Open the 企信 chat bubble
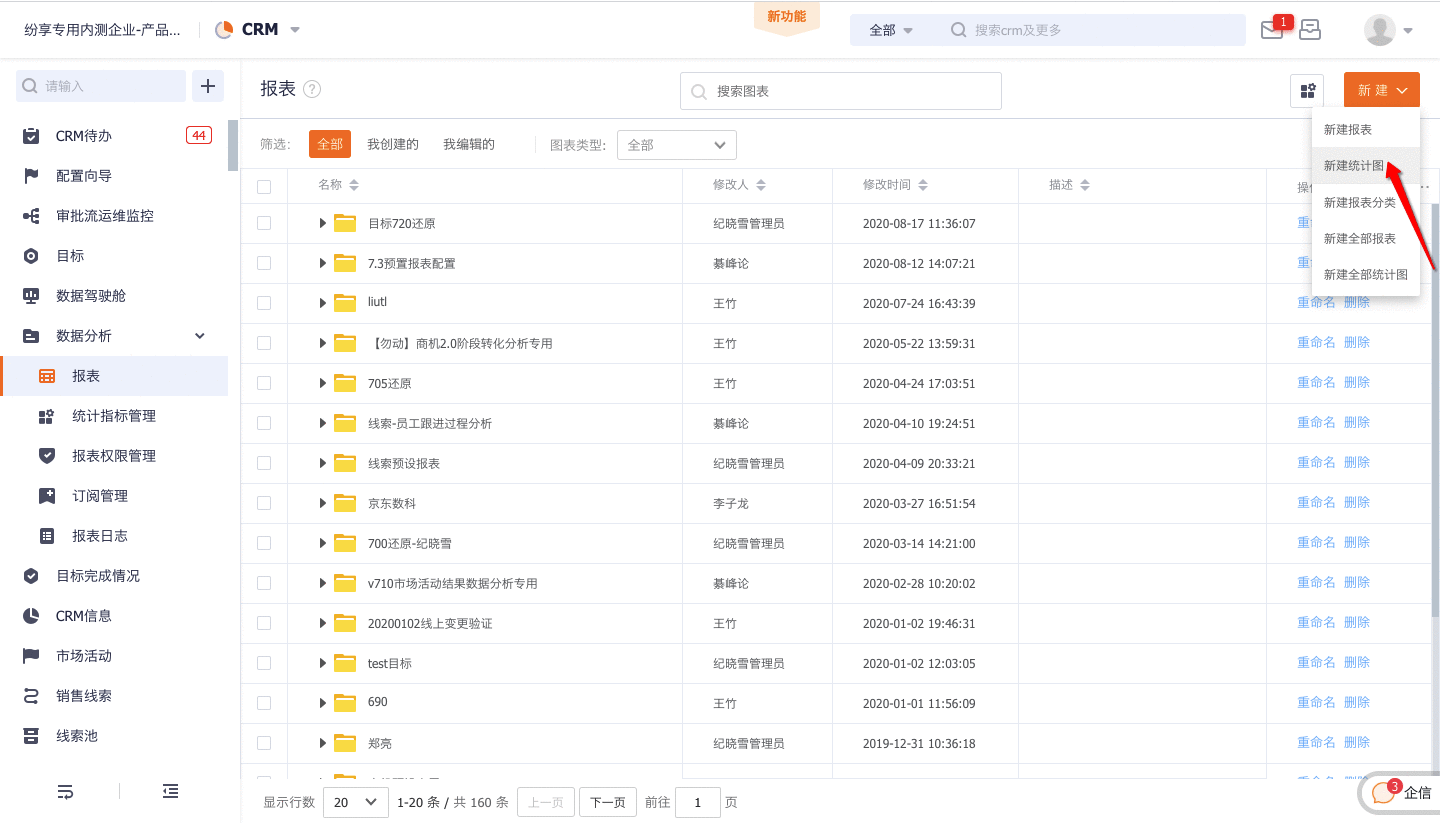 (1400, 793)
